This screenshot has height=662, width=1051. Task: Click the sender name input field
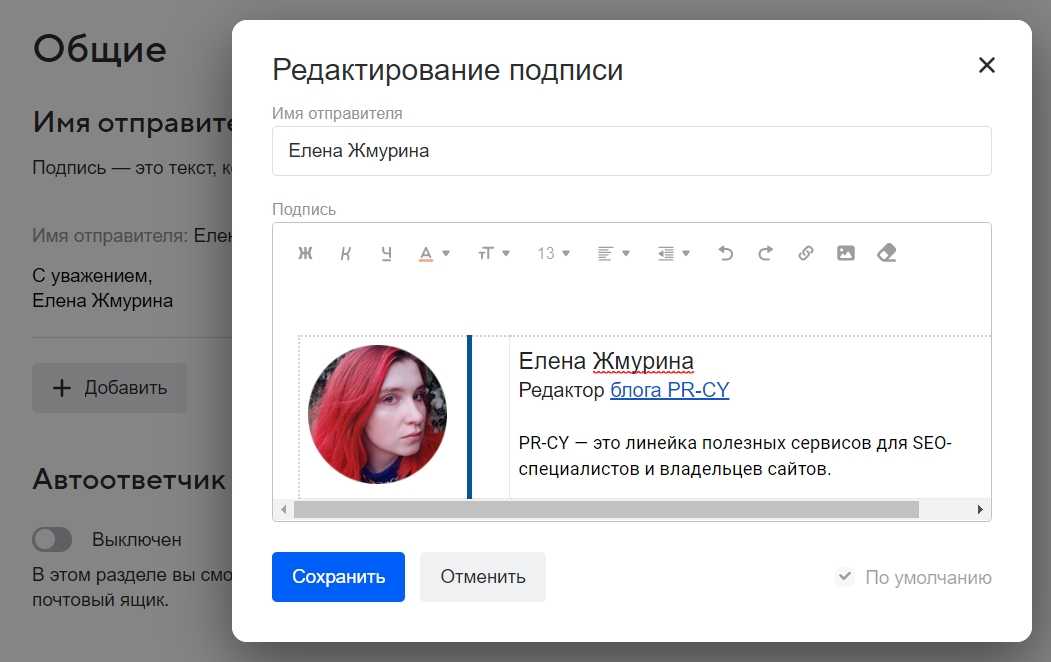(631, 151)
